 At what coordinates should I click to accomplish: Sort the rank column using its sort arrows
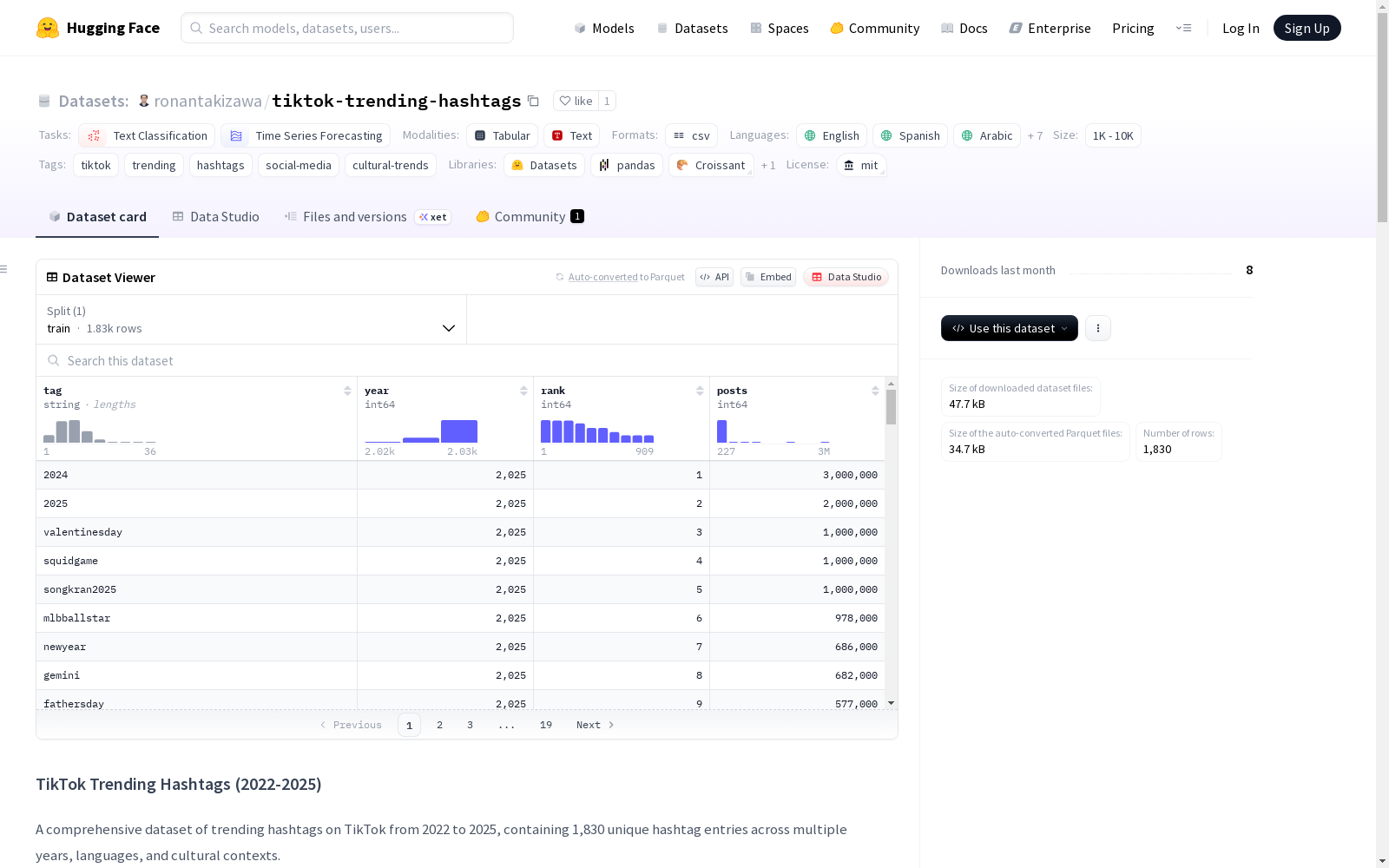pos(700,391)
